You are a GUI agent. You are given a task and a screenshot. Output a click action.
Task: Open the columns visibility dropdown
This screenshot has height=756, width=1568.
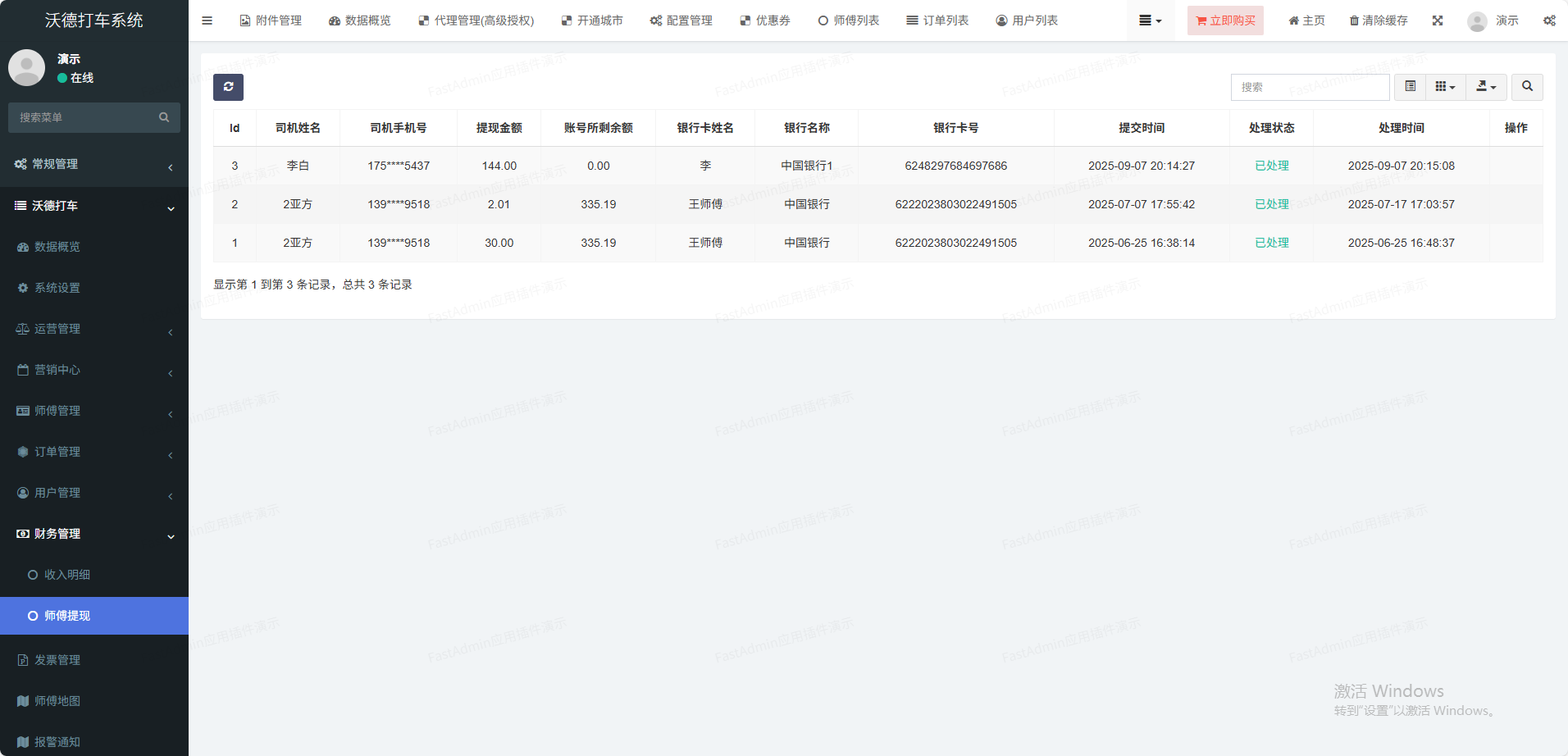click(1445, 87)
